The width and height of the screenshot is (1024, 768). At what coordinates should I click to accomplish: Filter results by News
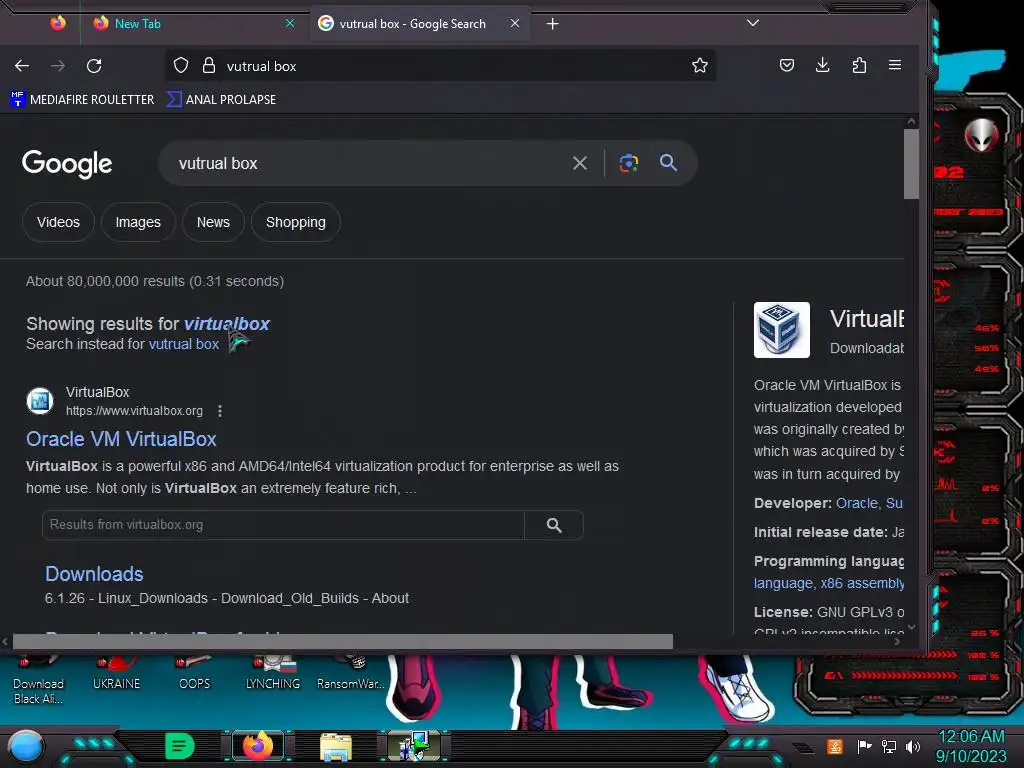[213, 222]
